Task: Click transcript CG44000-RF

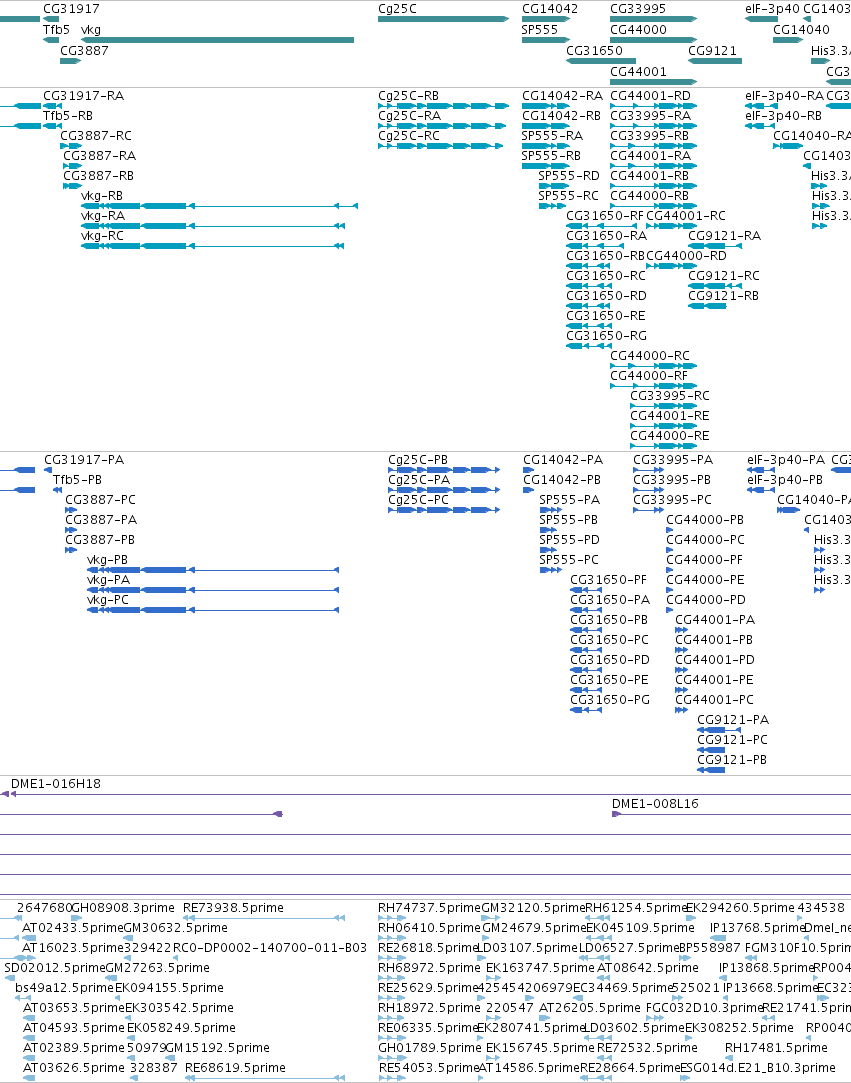Action: click(649, 376)
